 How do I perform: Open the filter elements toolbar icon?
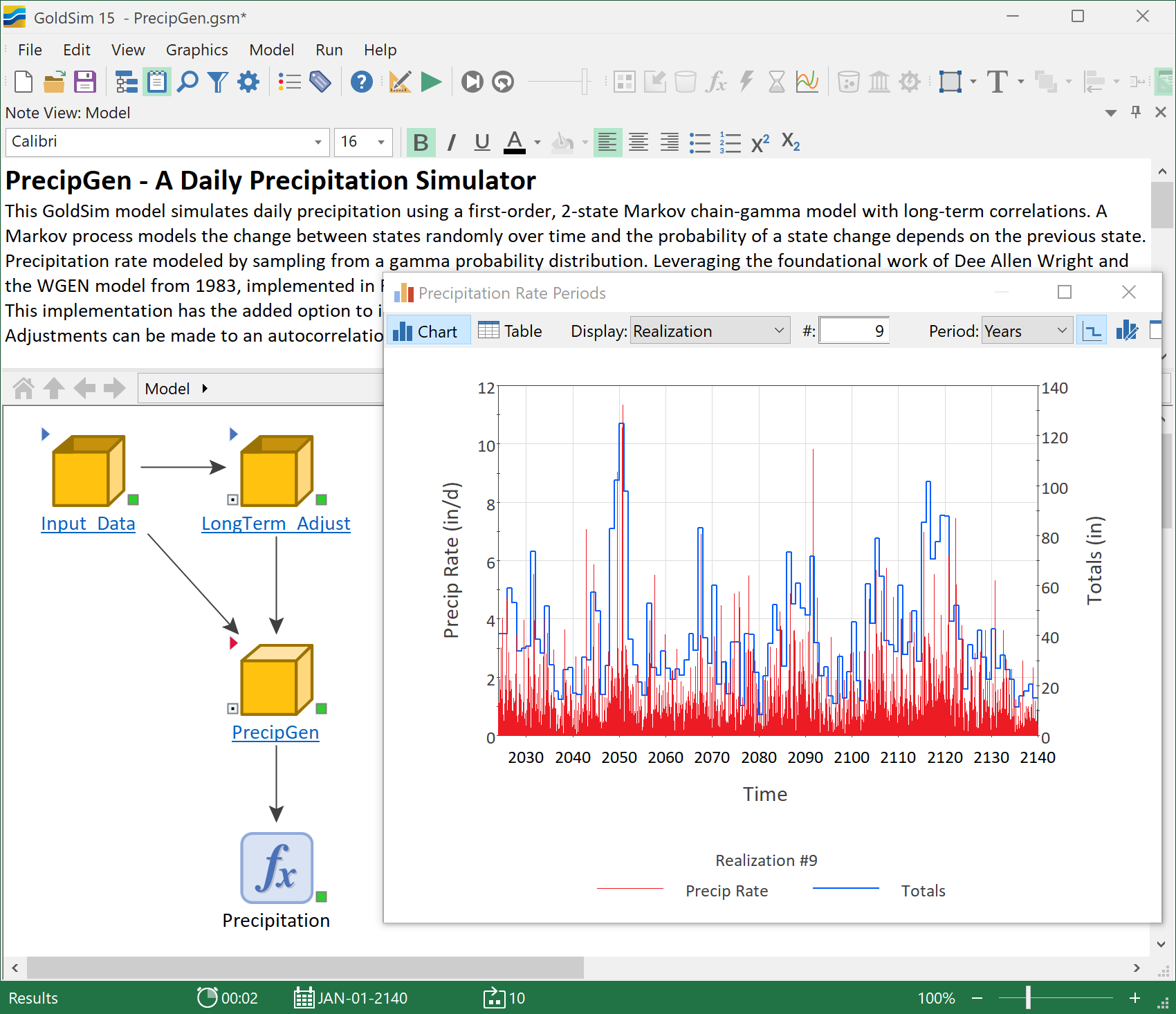point(217,82)
